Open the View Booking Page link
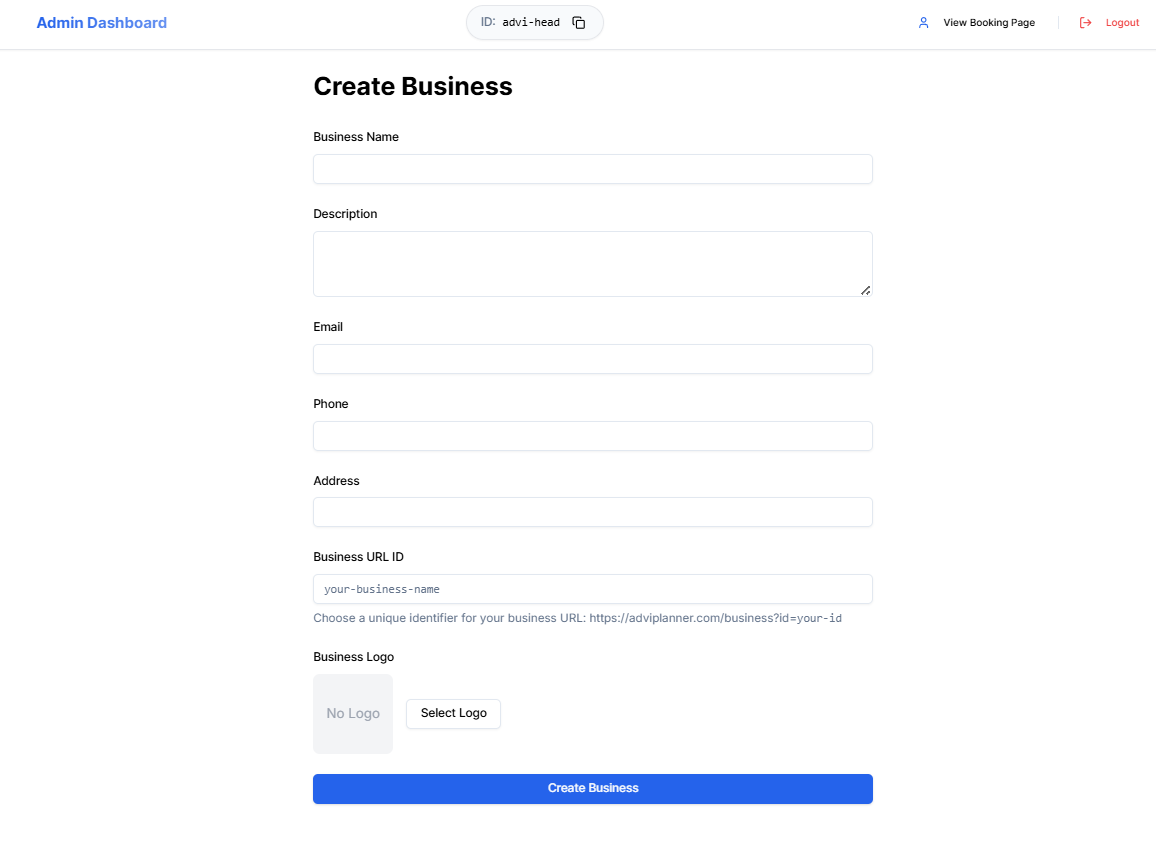1156x855 pixels. 988,22
